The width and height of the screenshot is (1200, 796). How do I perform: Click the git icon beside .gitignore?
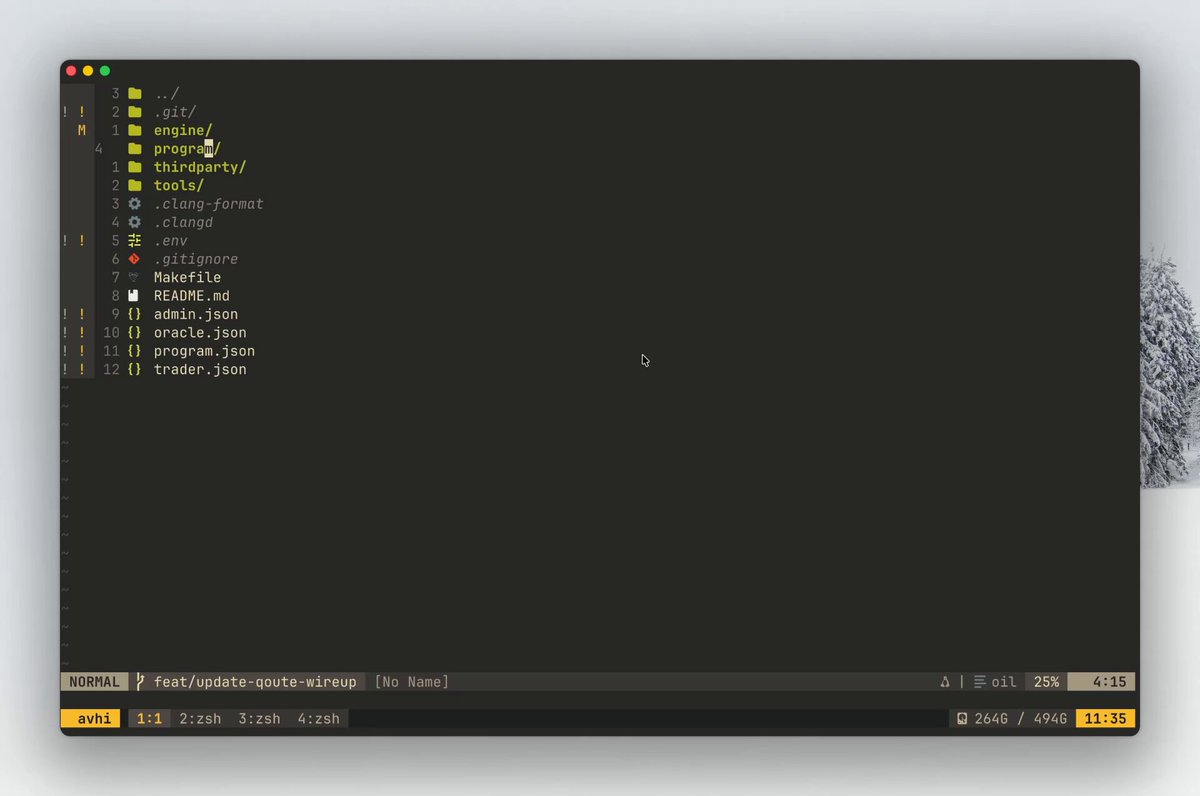[x=135, y=259]
